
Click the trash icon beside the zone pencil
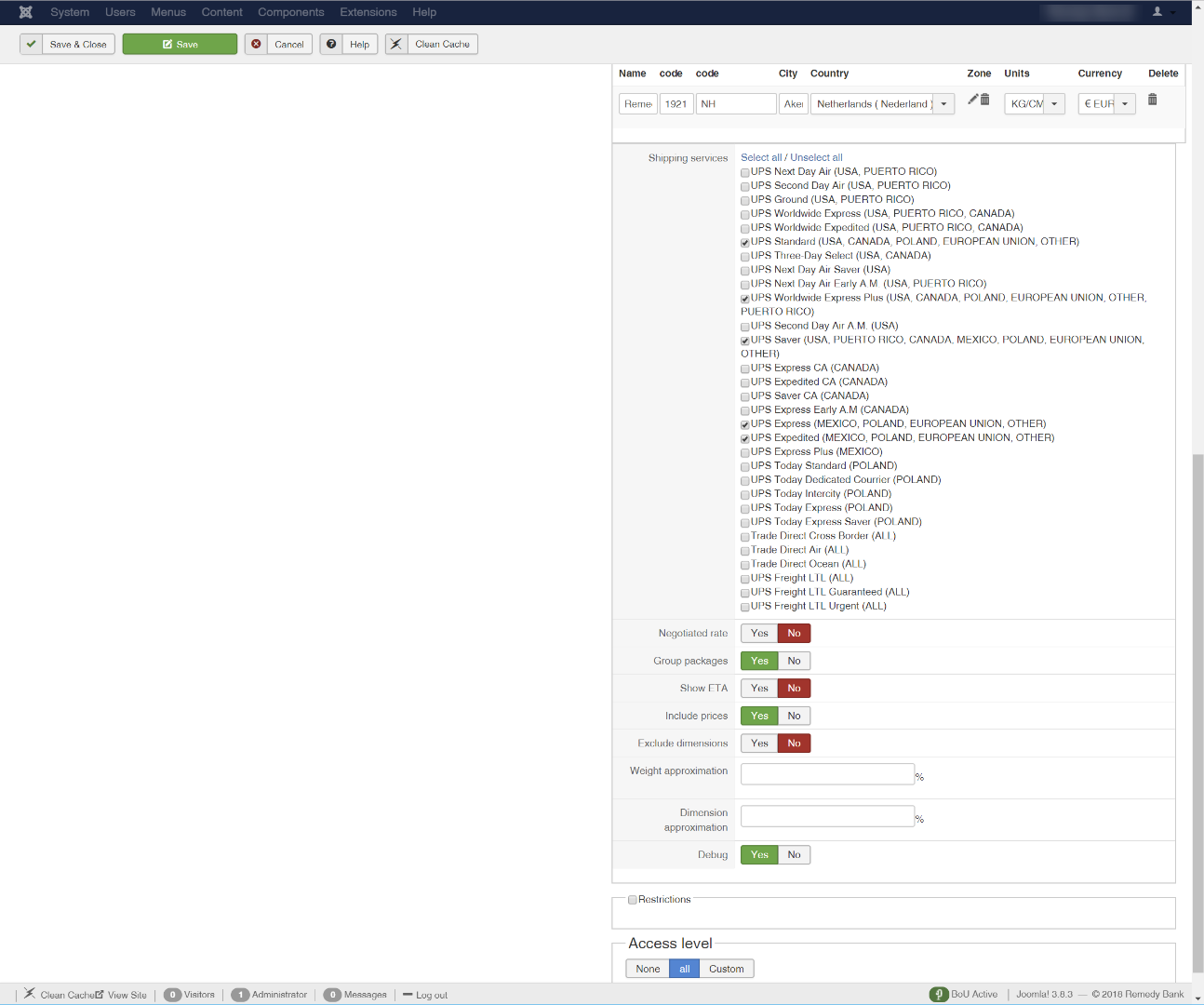pos(984,100)
